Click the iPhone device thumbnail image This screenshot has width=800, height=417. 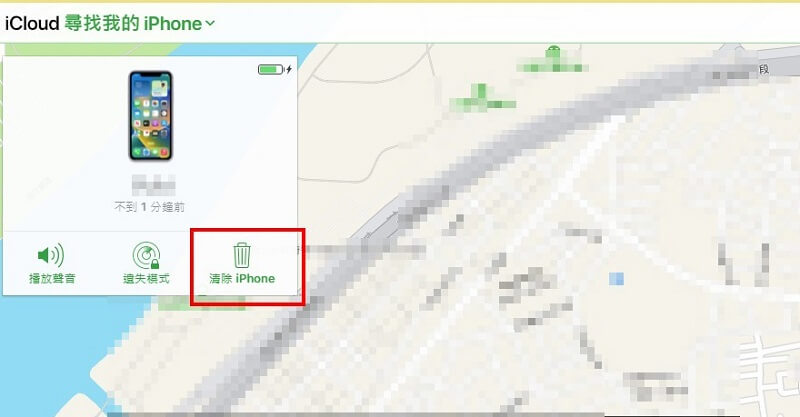[151, 116]
